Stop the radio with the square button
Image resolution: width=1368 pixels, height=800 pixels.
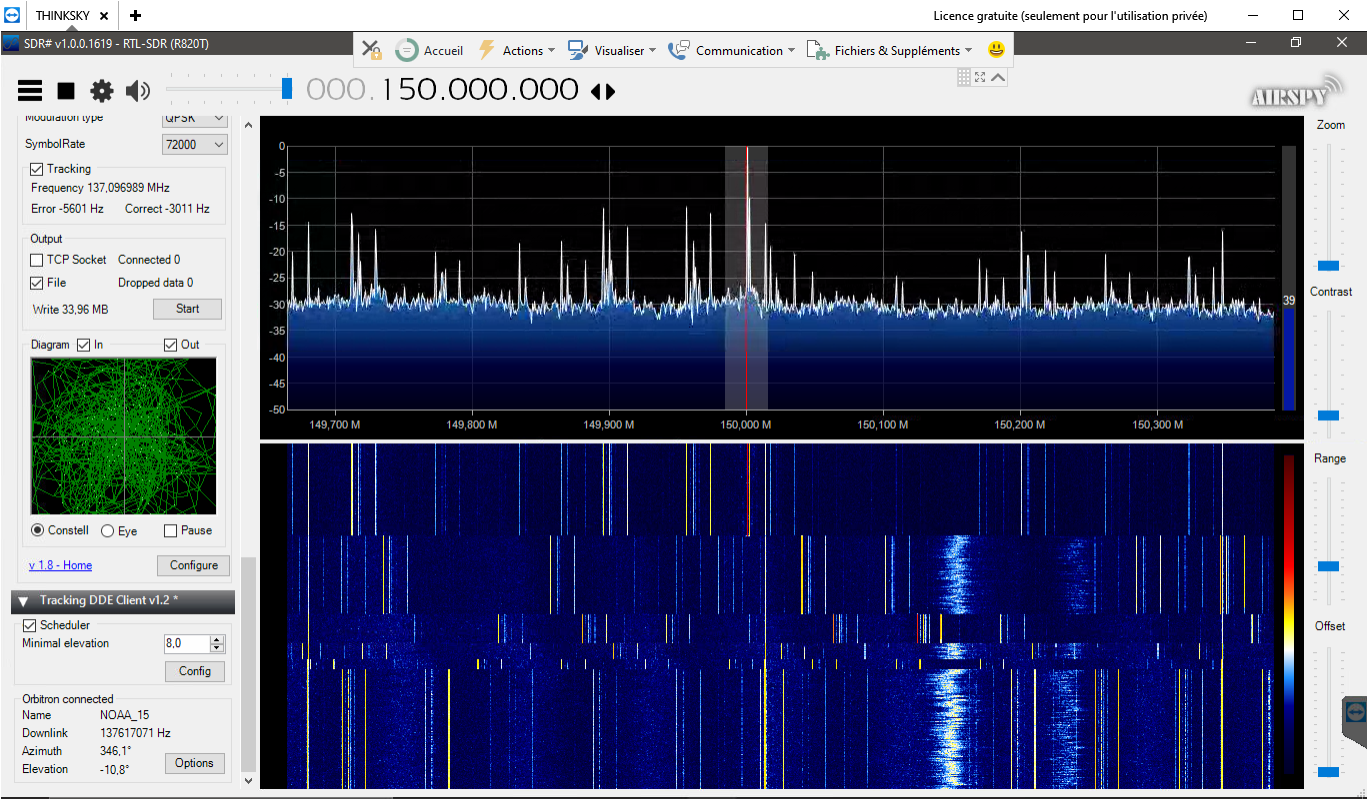[x=66, y=91]
